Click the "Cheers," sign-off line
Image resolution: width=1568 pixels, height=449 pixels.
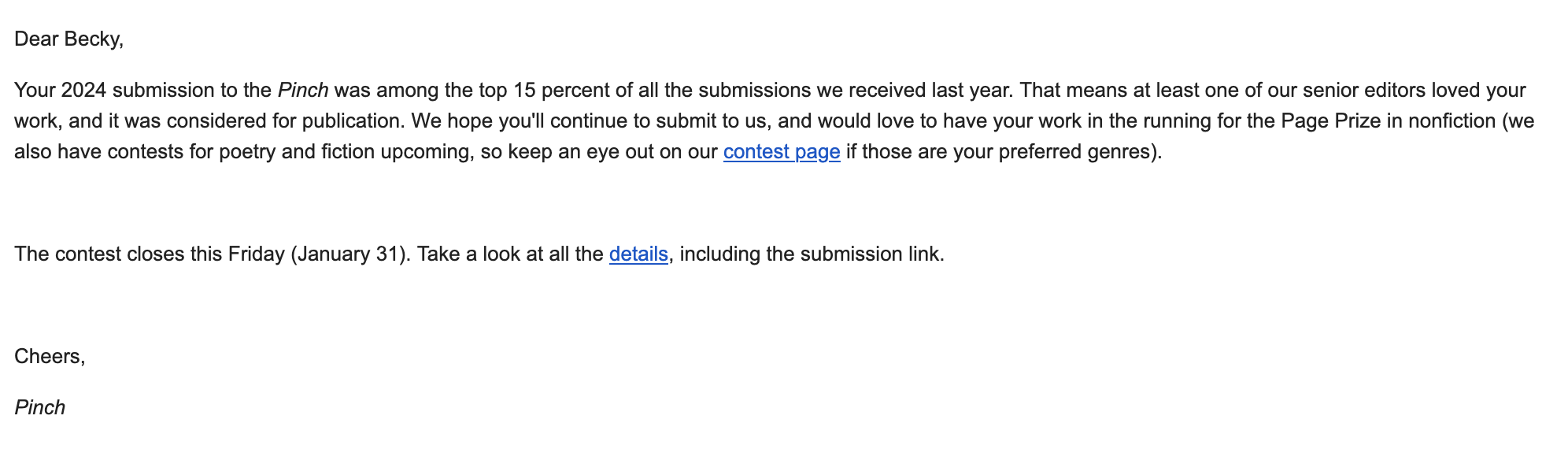point(50,356)
